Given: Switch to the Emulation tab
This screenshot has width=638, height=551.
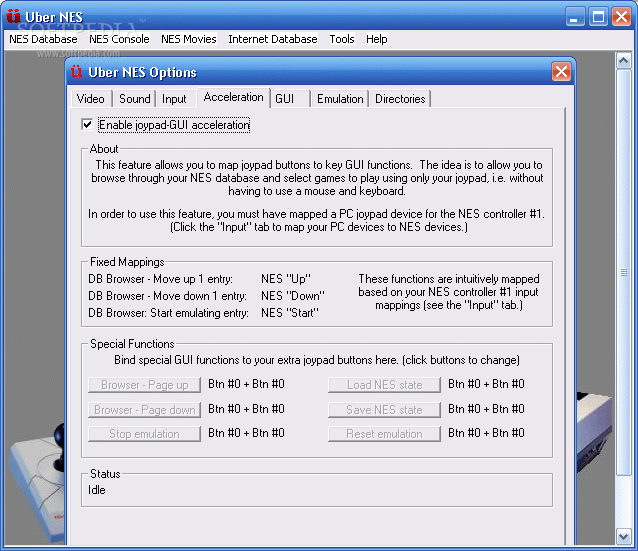Looking at the screenshot, I should click(x=340, y=99).
